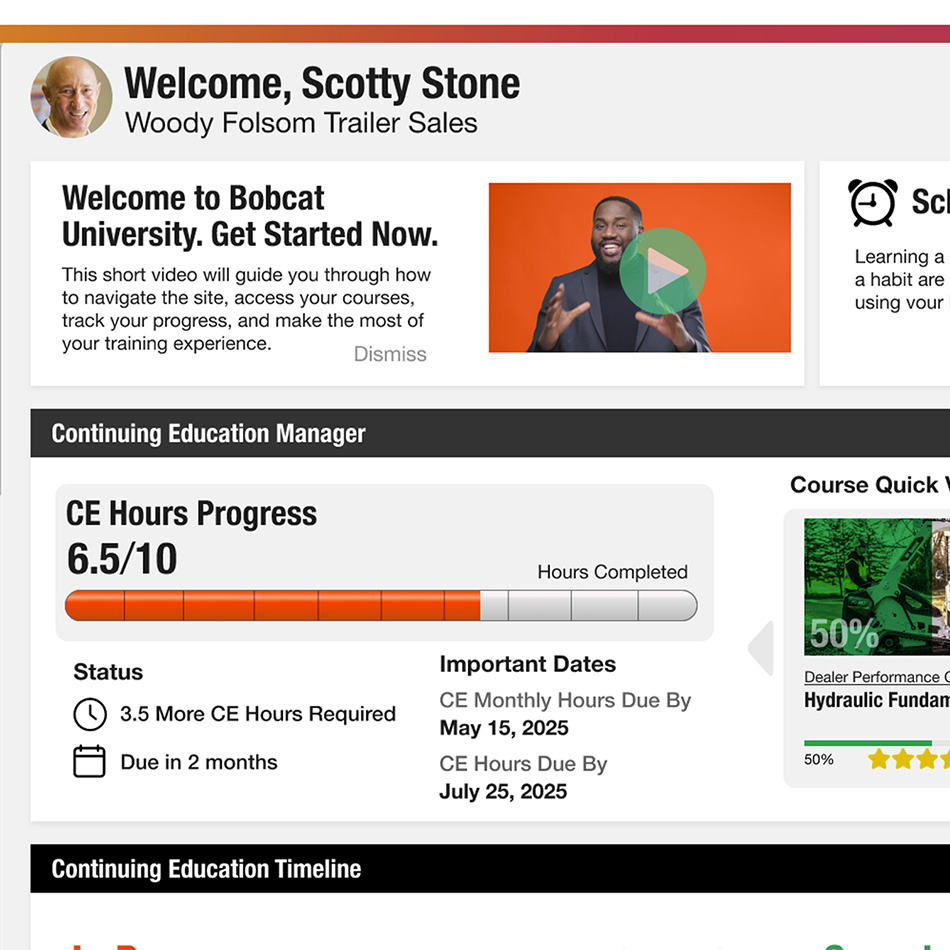Click the Welcome to Bobcat University heading
The image size is (950, 950).
[x=249, y=216]
